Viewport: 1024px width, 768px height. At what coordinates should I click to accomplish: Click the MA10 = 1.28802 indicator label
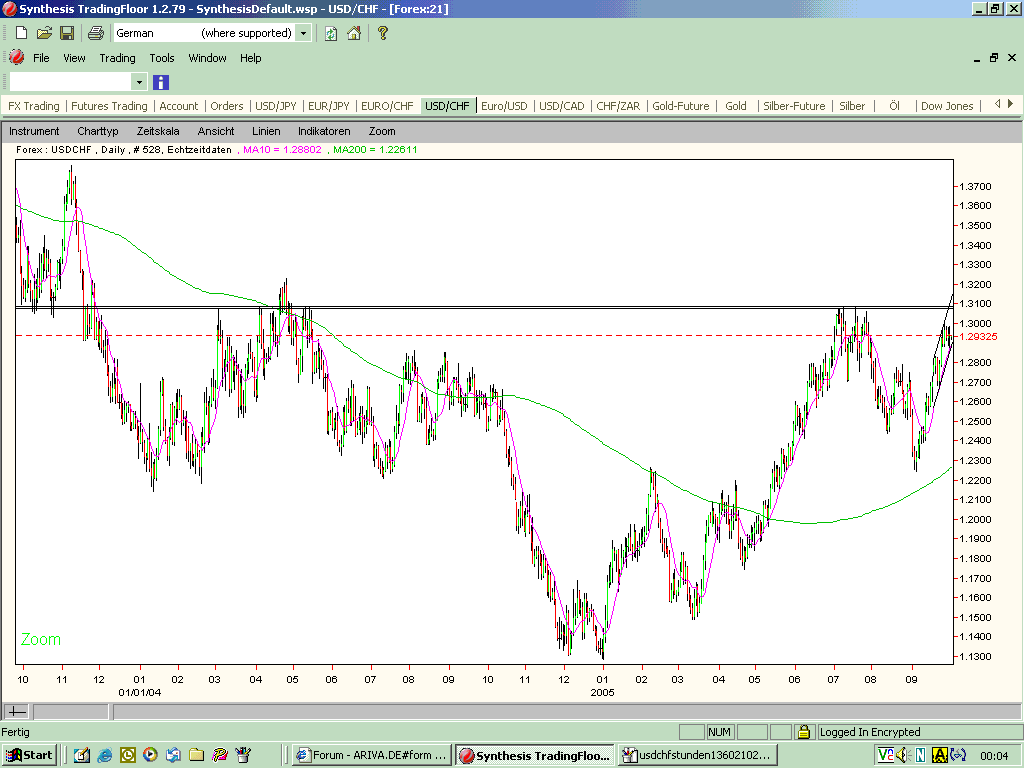click(x=282, y=150)
